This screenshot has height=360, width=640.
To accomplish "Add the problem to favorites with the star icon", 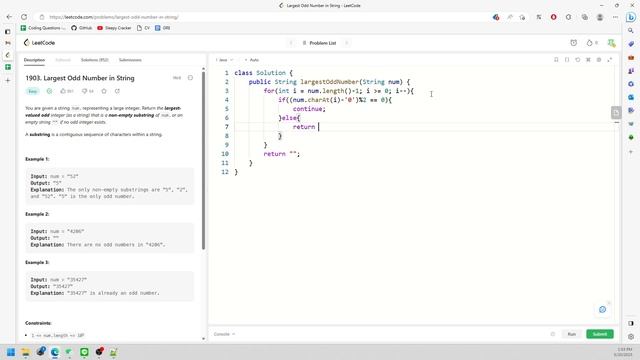I will pos(104,91).
